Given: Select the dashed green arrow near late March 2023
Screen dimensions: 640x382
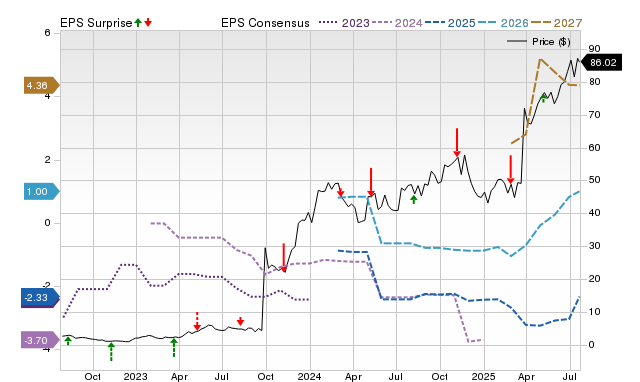Looking at the screenshot, I should (x=174, y=347).
